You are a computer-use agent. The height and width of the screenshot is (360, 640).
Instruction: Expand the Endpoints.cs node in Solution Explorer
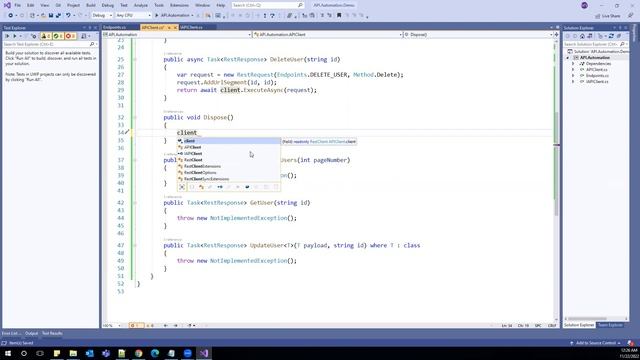click(573, 76)
